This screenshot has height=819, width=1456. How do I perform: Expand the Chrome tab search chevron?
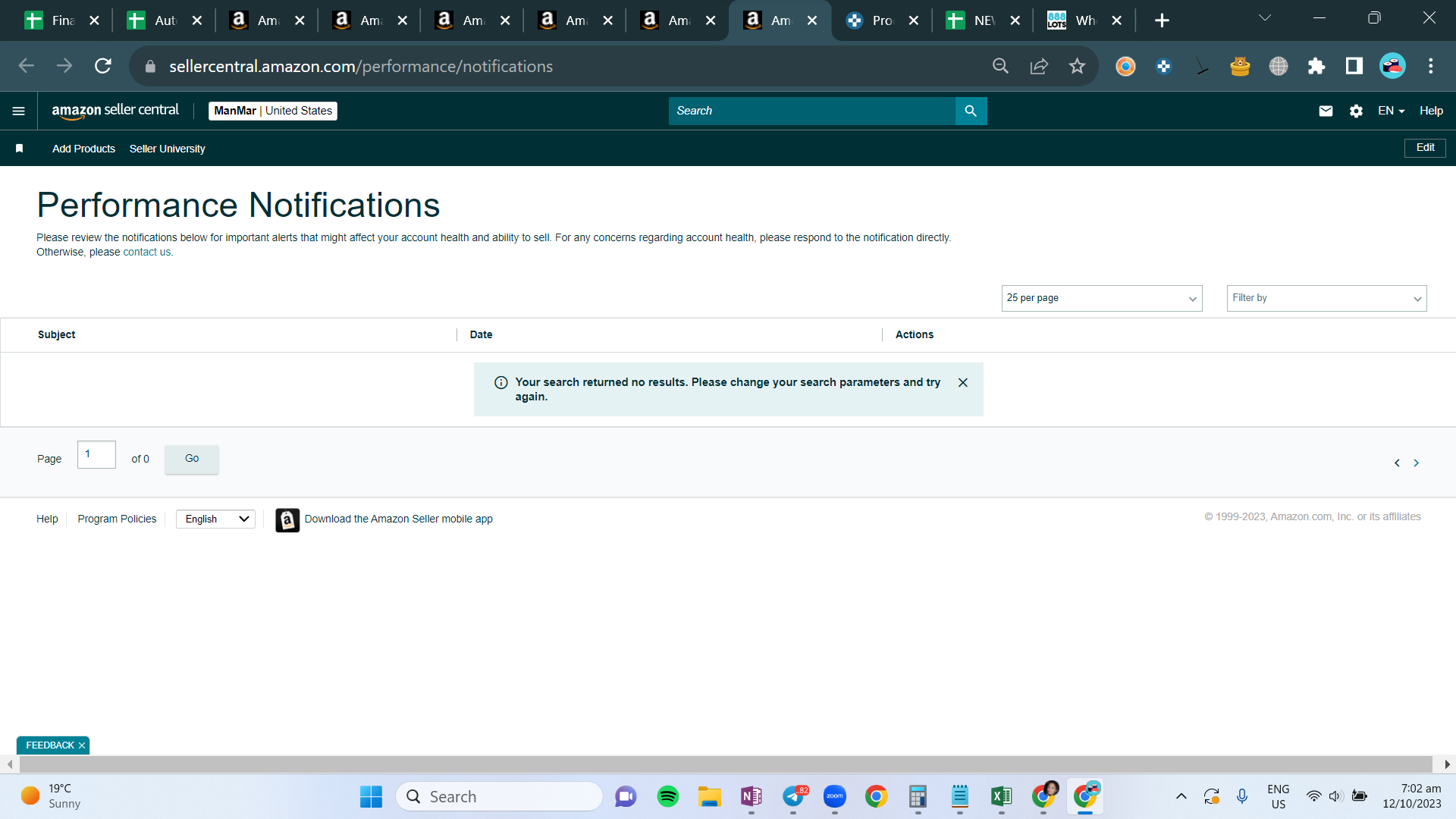1265,17
